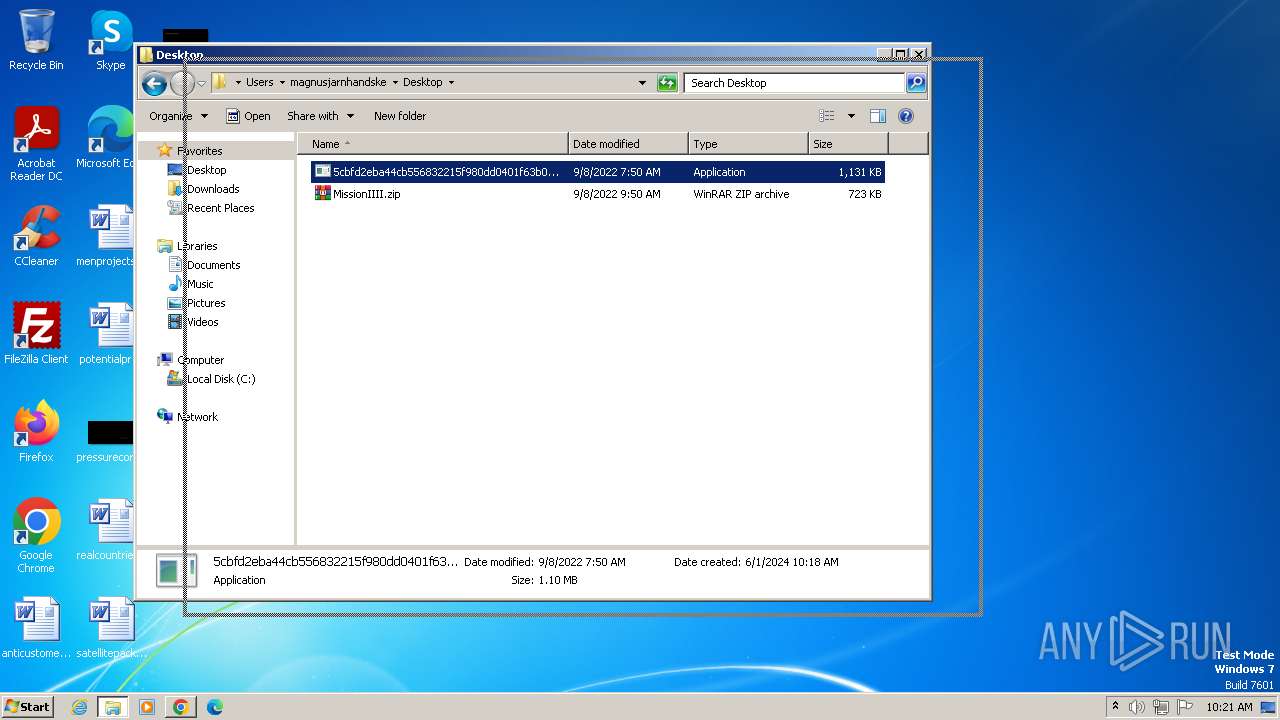Open Windows Media Player from taskbar
Image resolution: width=1280 pixels, height=720 pixels.
[x=147, y=707]
